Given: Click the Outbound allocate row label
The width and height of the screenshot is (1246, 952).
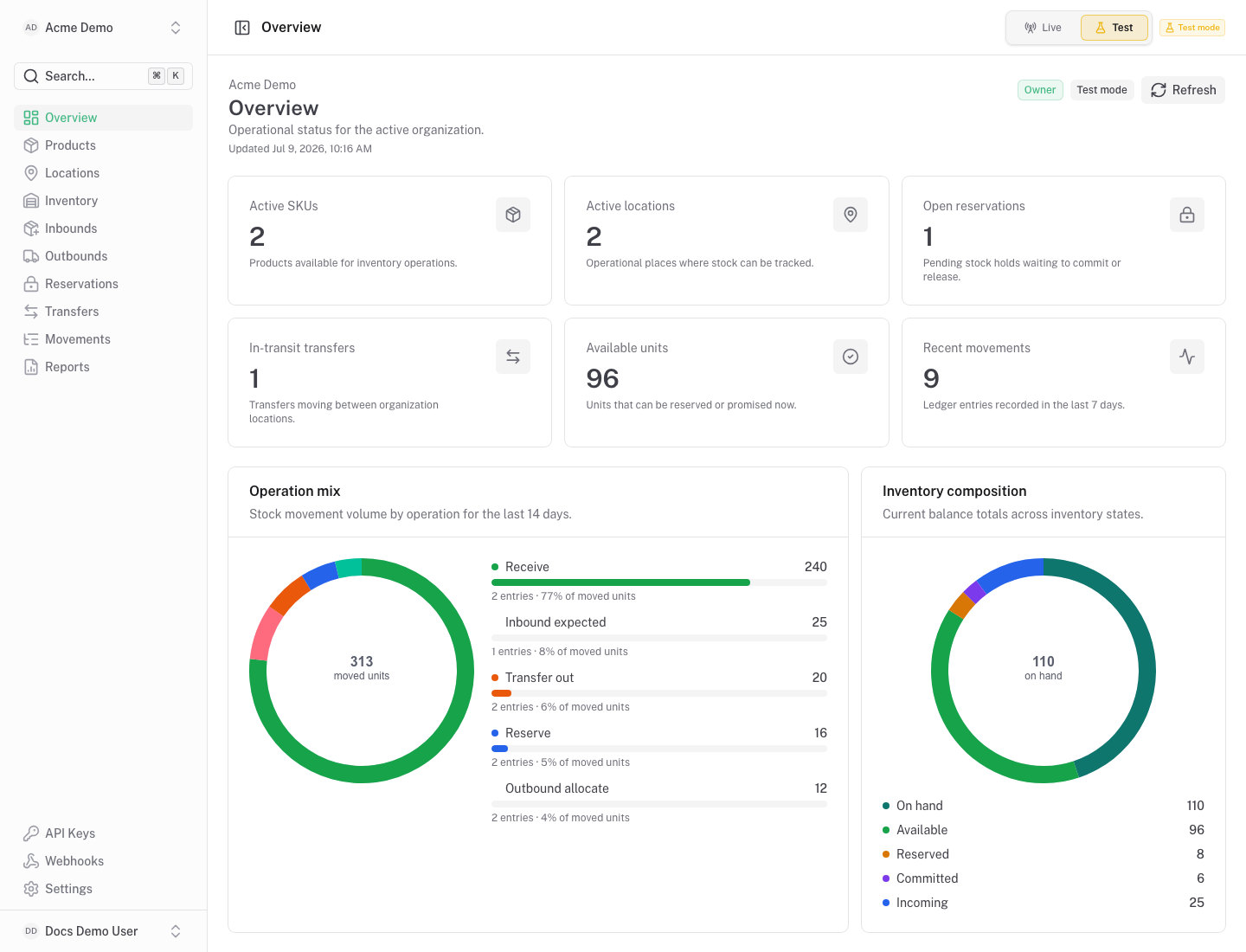Looking at the screenshot, I should [x=557, y=788].
